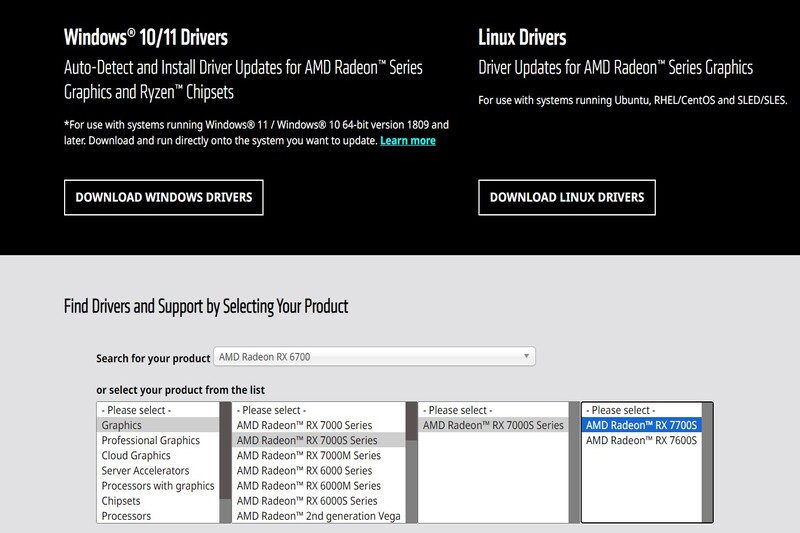Click the Download Windows Drivers button
The width and height of the screenshot is (800, 533).
[164, 197]
